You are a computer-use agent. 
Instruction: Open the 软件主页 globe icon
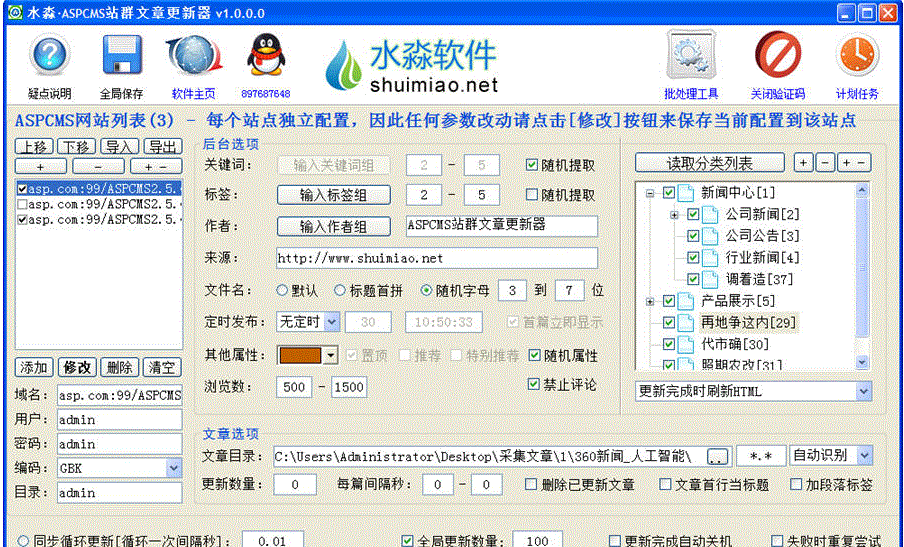pyautogui.click(x=194, y=56)
